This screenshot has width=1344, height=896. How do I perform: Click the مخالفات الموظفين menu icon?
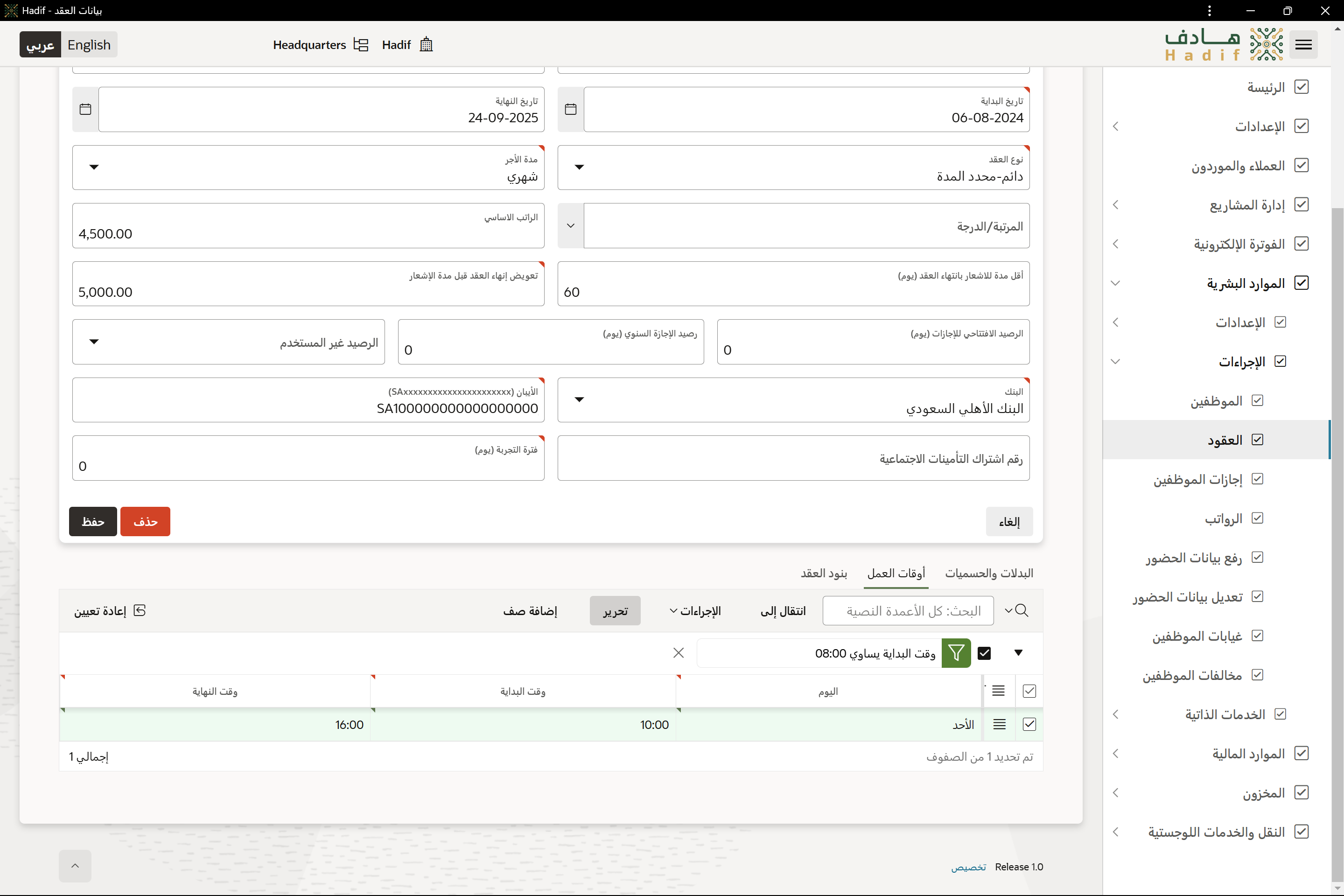(x=1257, y=675)
